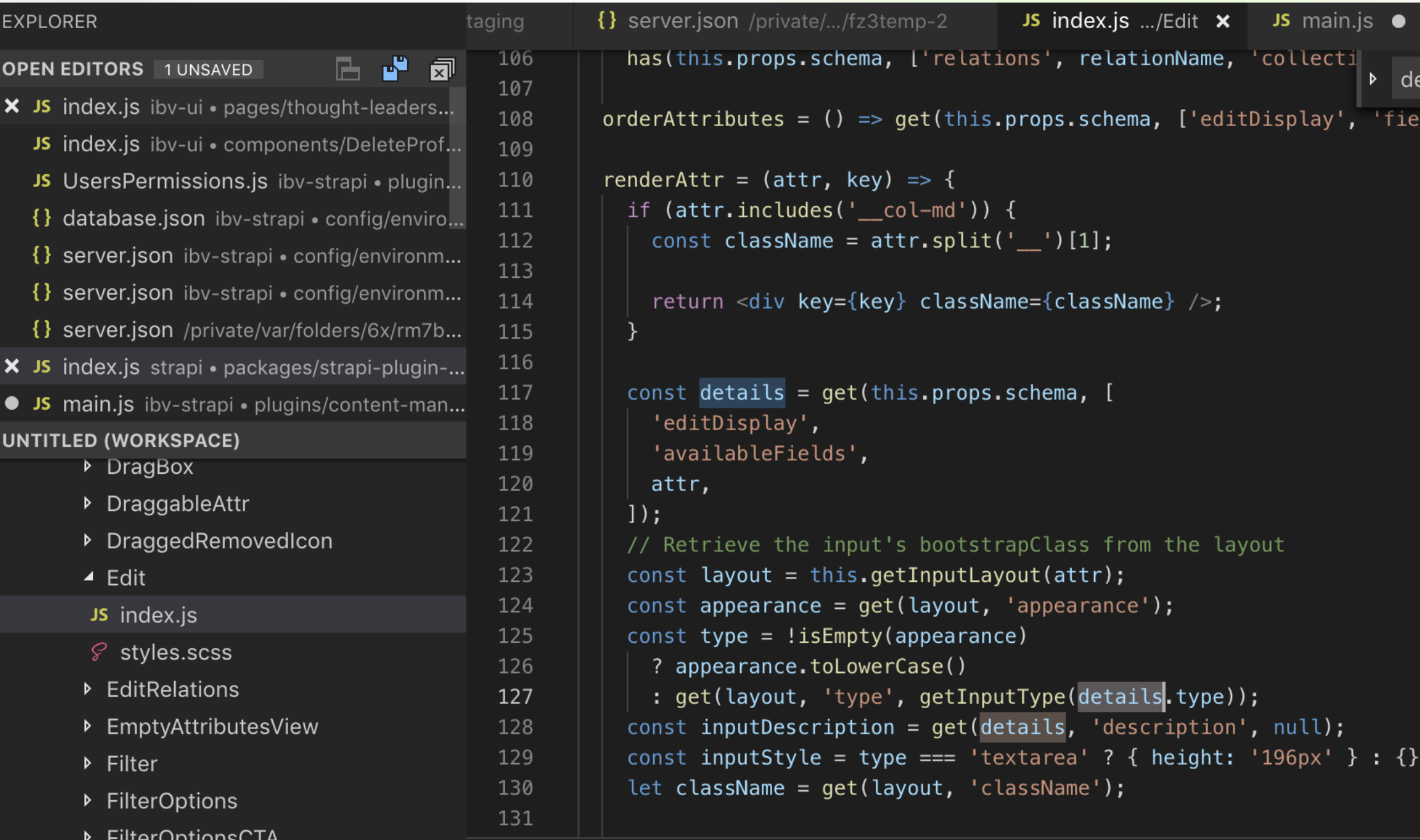This screenshot has width=1420, height=840.
Task: Click the unsaved dot on the main.js tab
Action: (1399, 22)
